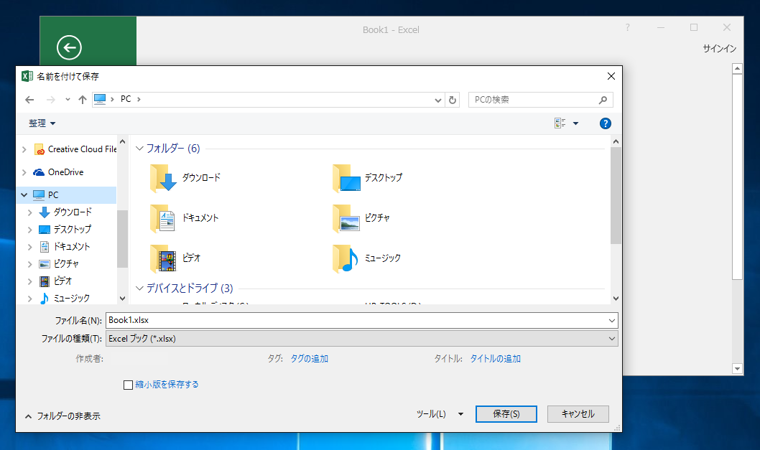Screen dimensions: 760x450
Task: Enable 縮小版を保存する checkbox
Action: pos(128,385)
